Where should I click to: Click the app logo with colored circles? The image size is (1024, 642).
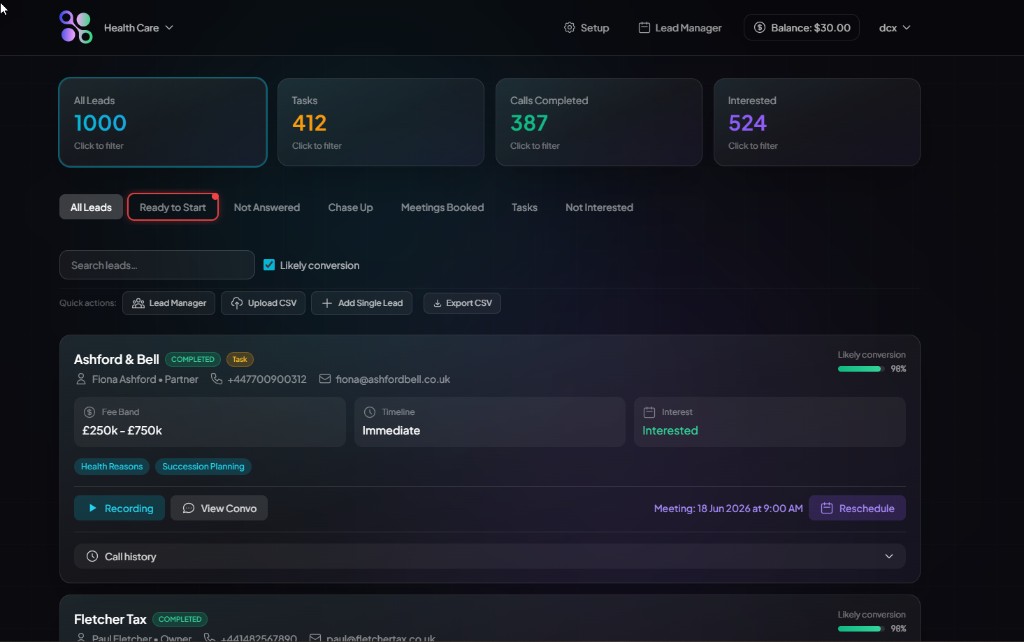pos(76,27)
